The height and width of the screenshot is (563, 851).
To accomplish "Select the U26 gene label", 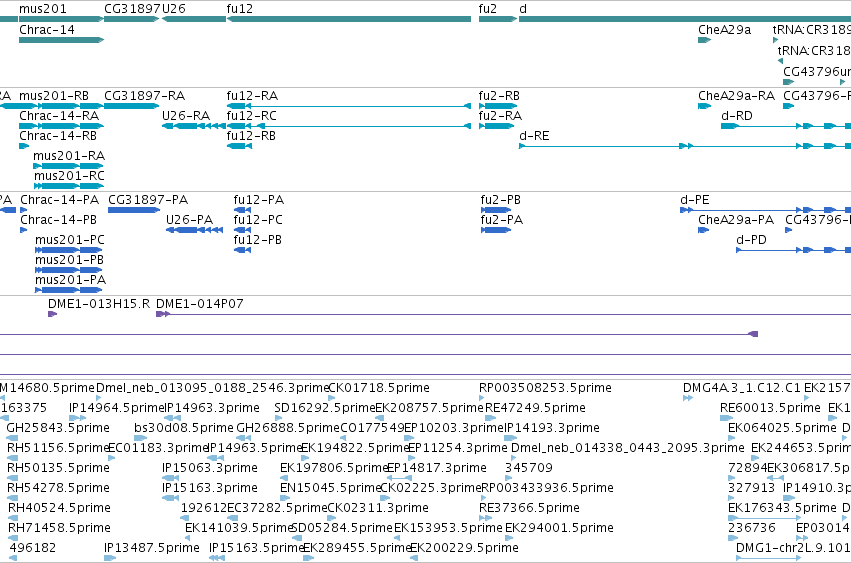I will click(x=174, y=9).
